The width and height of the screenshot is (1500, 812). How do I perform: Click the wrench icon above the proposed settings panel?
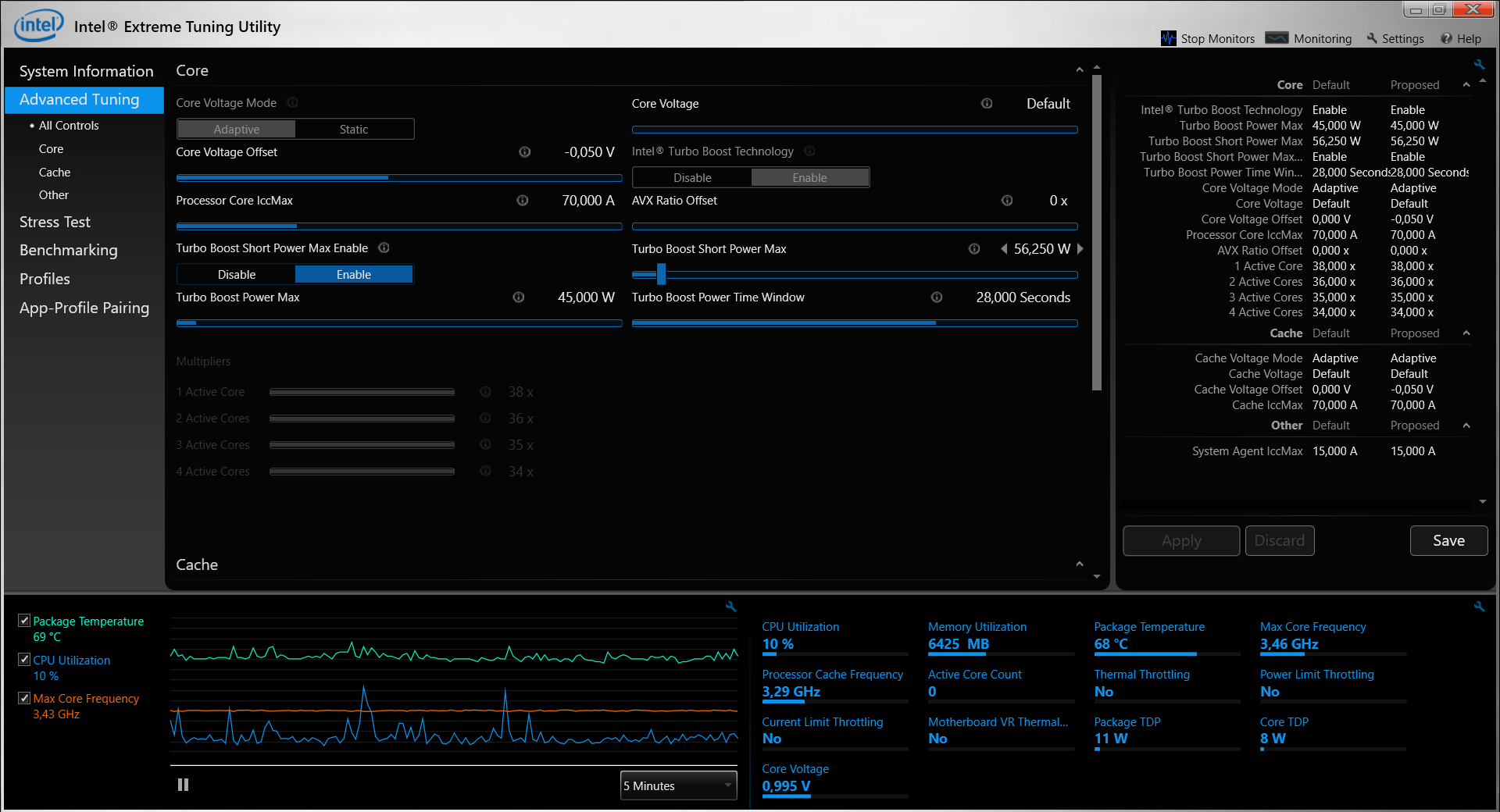point(1479,64)
